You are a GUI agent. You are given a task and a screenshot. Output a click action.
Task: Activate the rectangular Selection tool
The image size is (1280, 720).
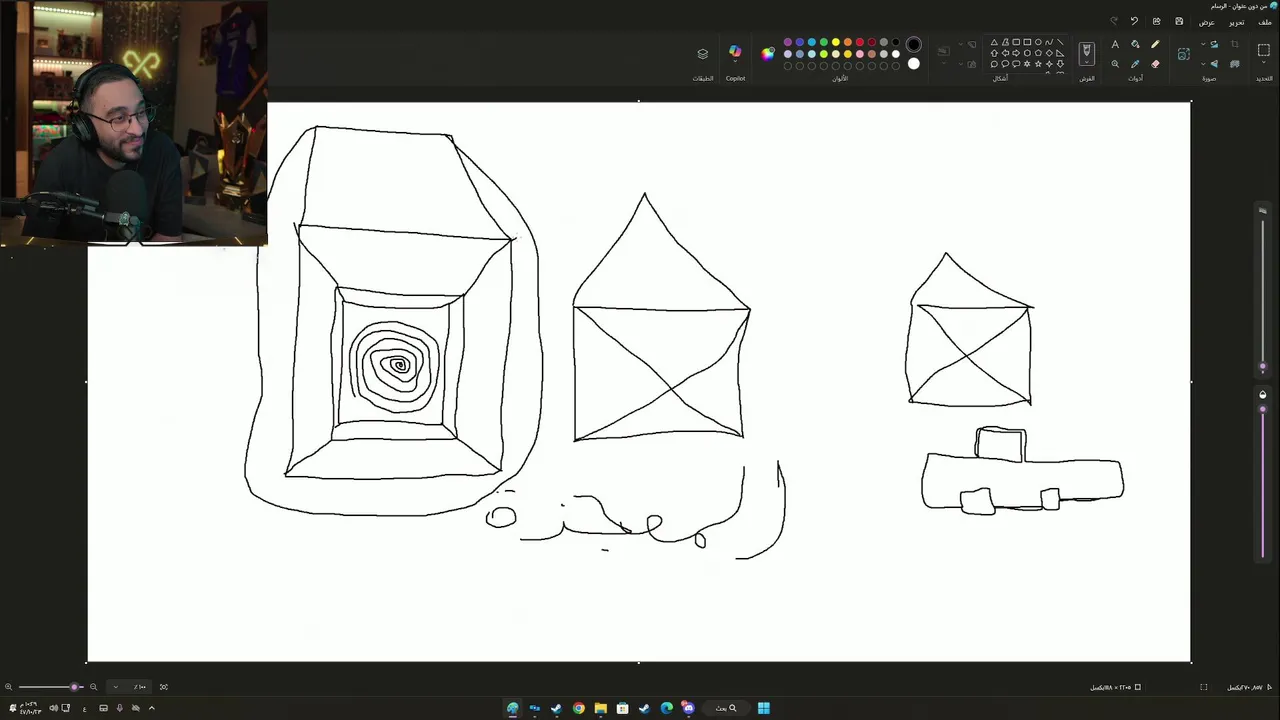pos(1264,49)
